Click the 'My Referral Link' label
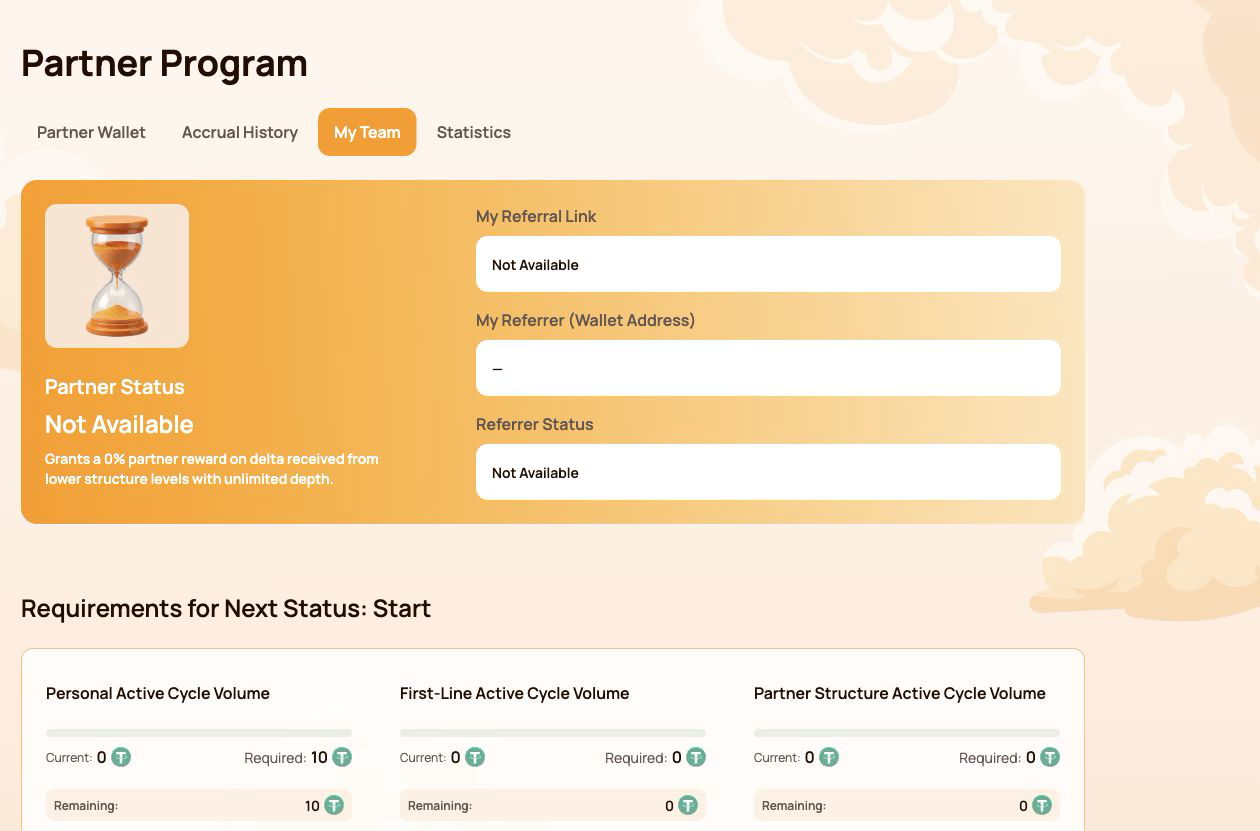This screenshot has height=831, width=1260. [x=536, y=216]
